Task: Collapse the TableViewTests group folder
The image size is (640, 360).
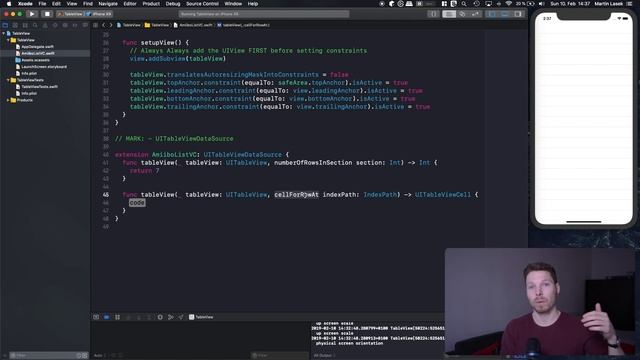Action: (x=8, y=80)
